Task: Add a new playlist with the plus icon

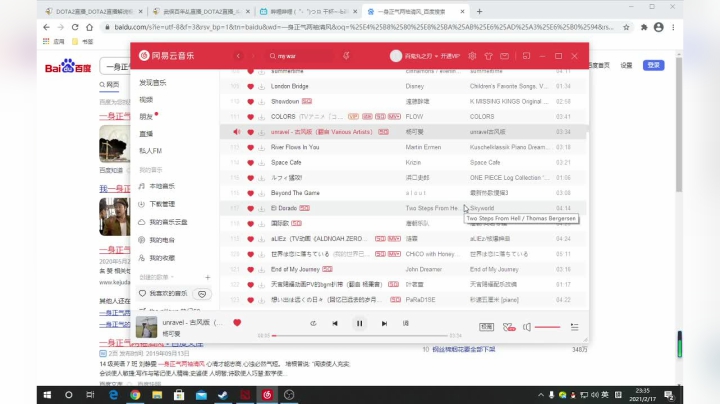Action: [x=208, y=277]
